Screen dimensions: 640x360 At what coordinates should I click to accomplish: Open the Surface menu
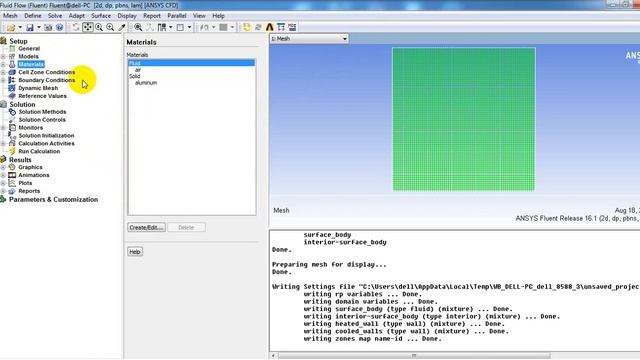[x=101, y=16]
